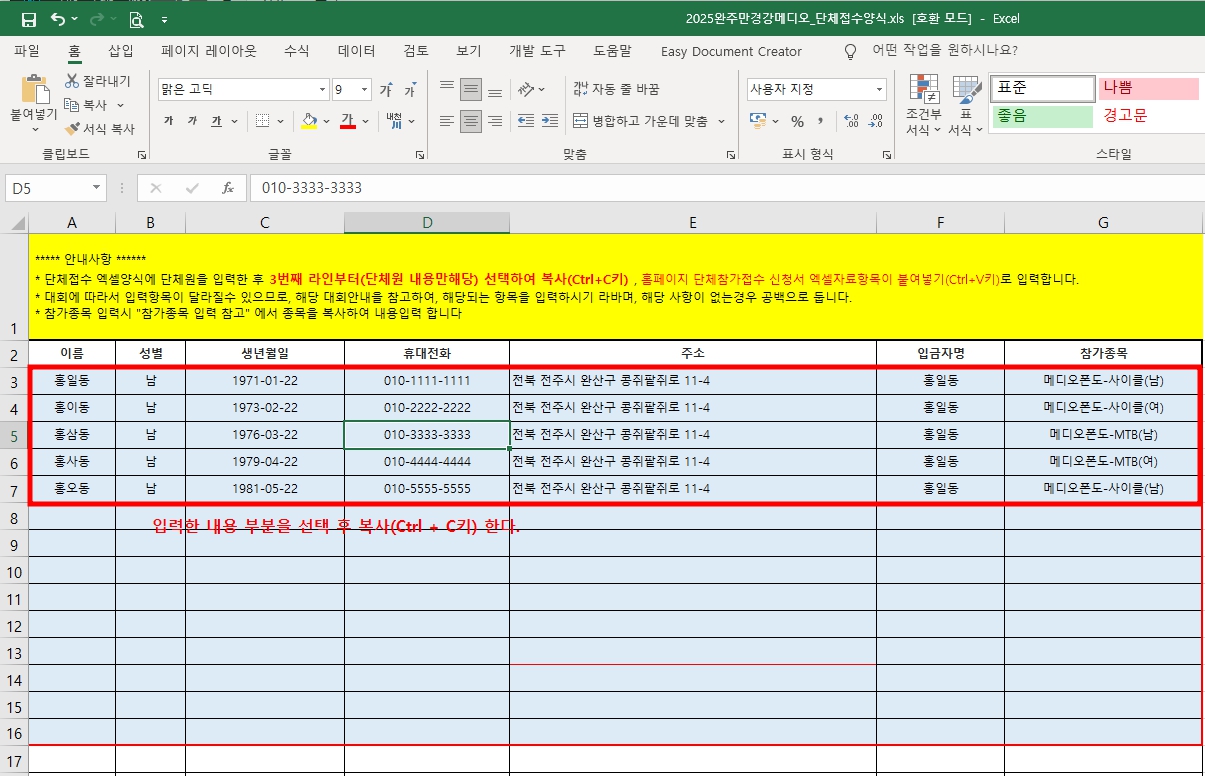Viewport: 1205px width, 776px height.
Task: Switch to the 데이터 ribbon tab
Action: point(356,51)
